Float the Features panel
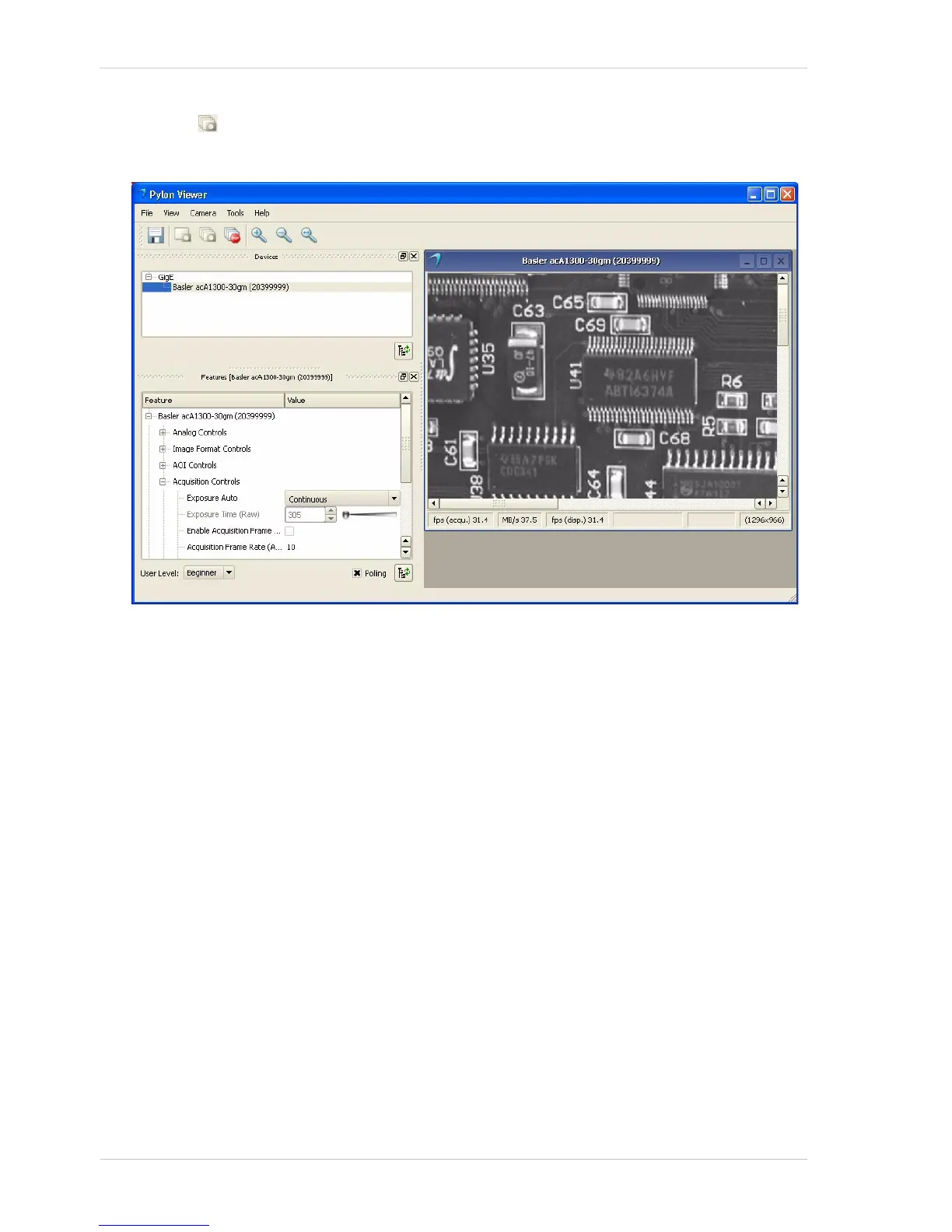 click(403, 376)
